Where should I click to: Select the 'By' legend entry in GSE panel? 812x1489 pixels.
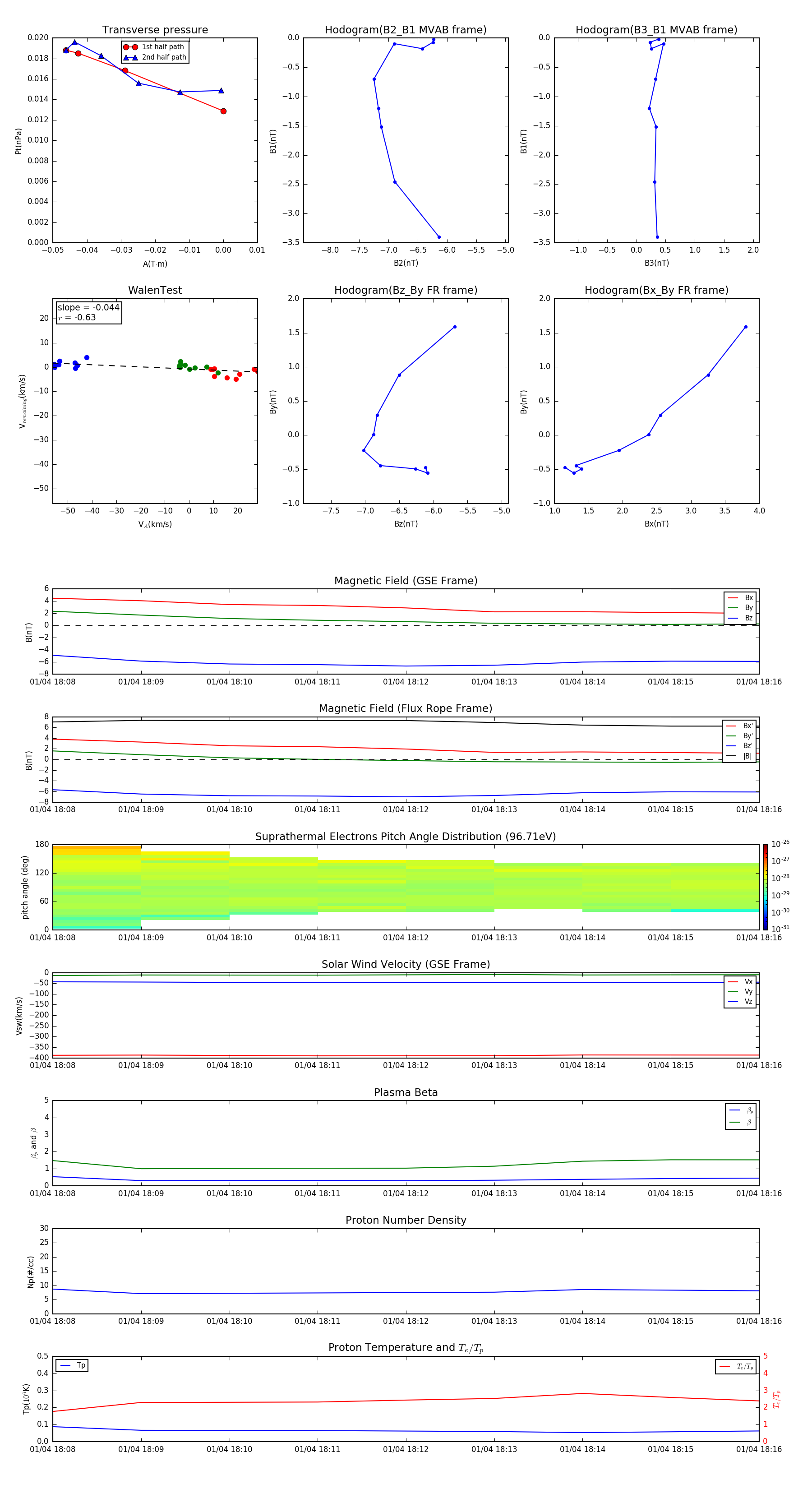tap(740, 607)
